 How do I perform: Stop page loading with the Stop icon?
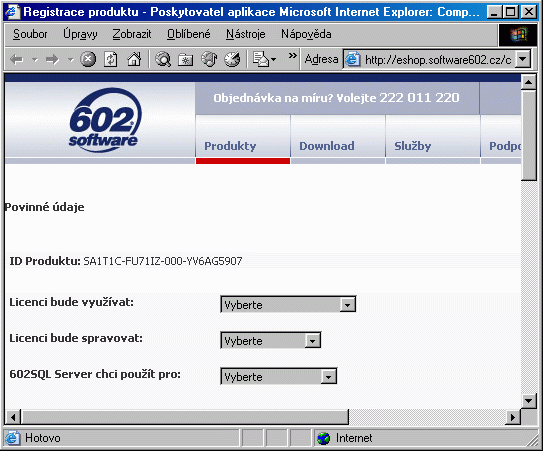[88, 59]
